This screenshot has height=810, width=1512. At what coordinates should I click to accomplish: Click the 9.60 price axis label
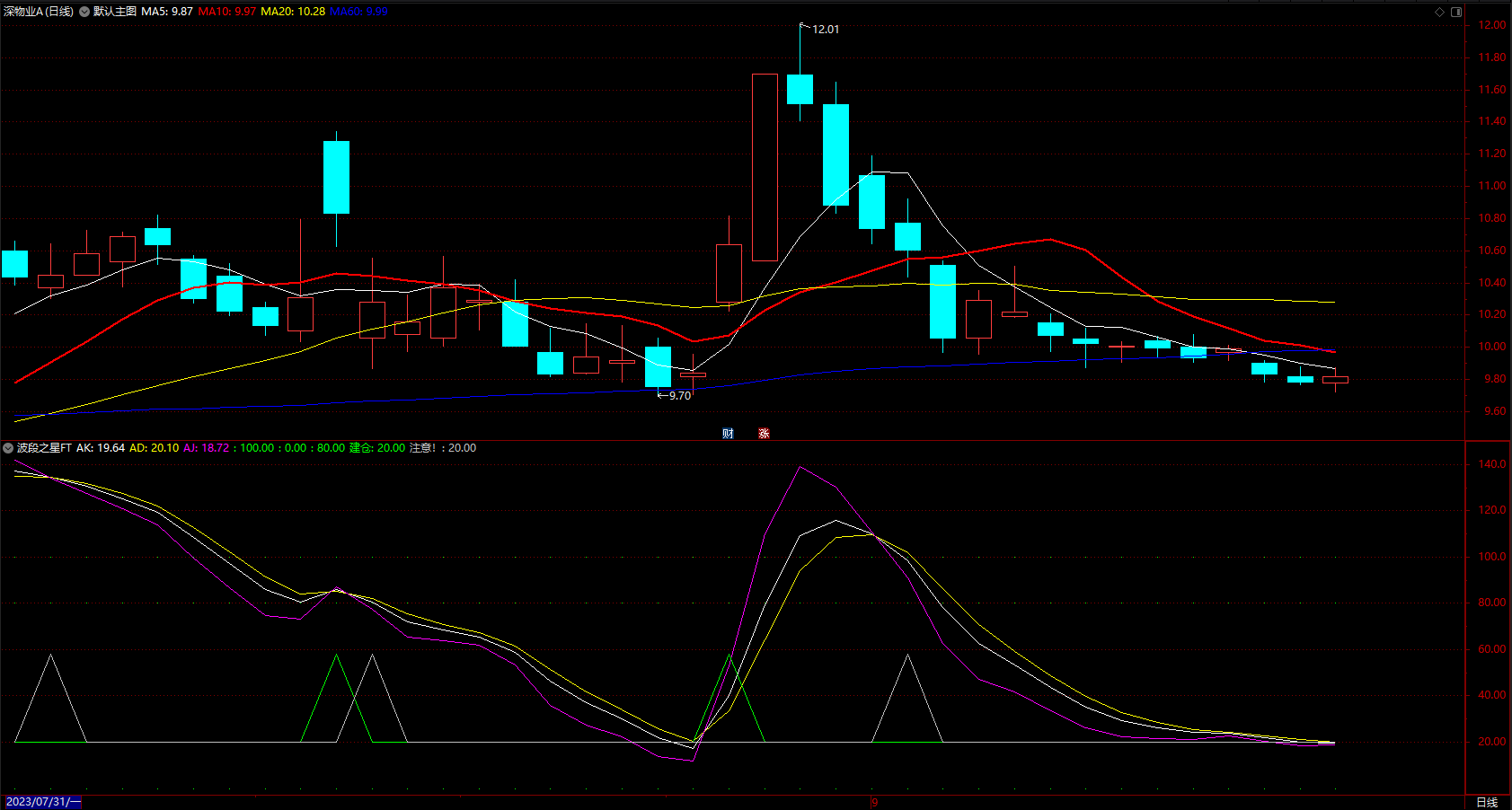(1495, 411)
